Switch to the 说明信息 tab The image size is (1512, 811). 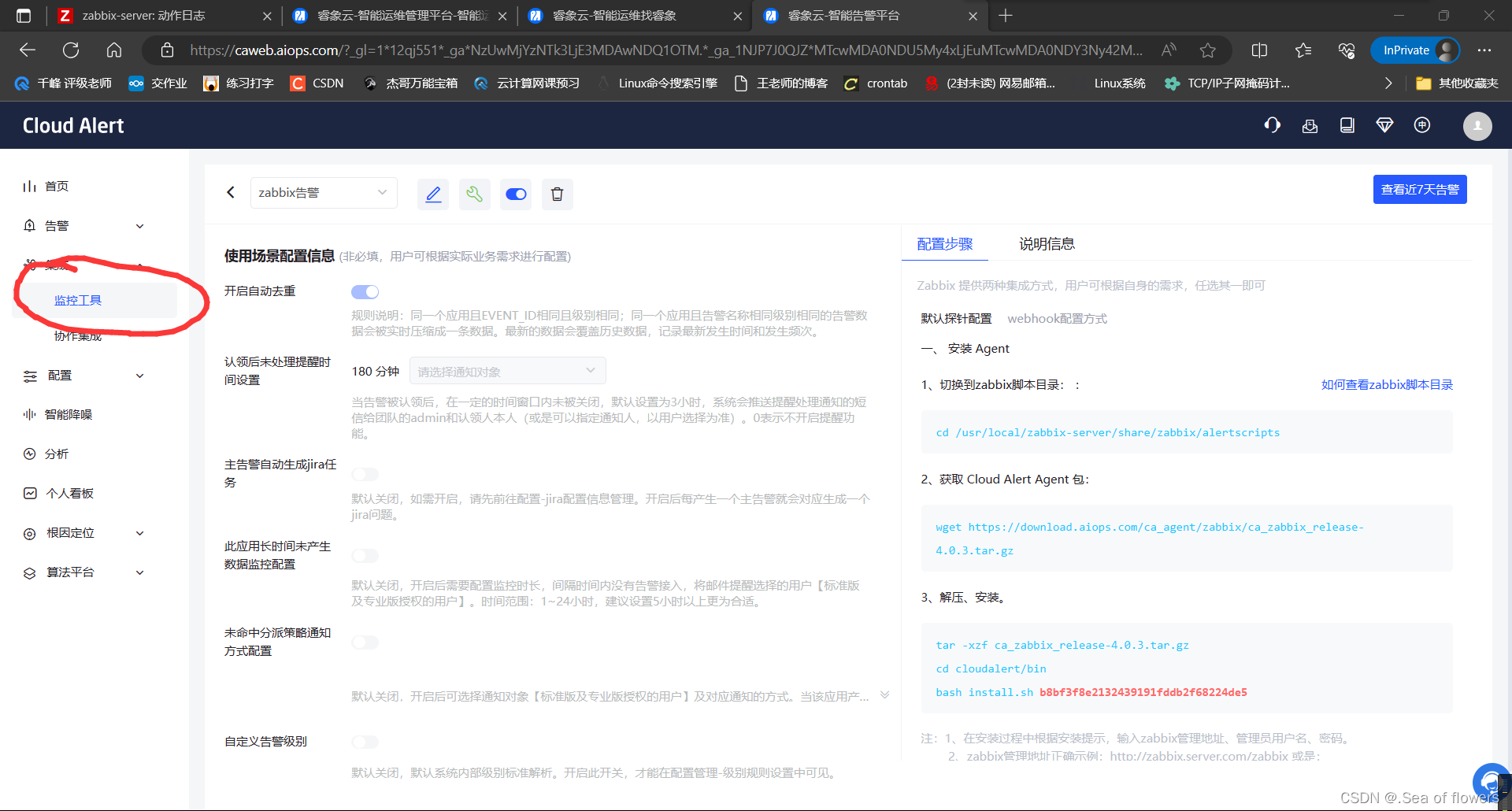point(1047,244)
